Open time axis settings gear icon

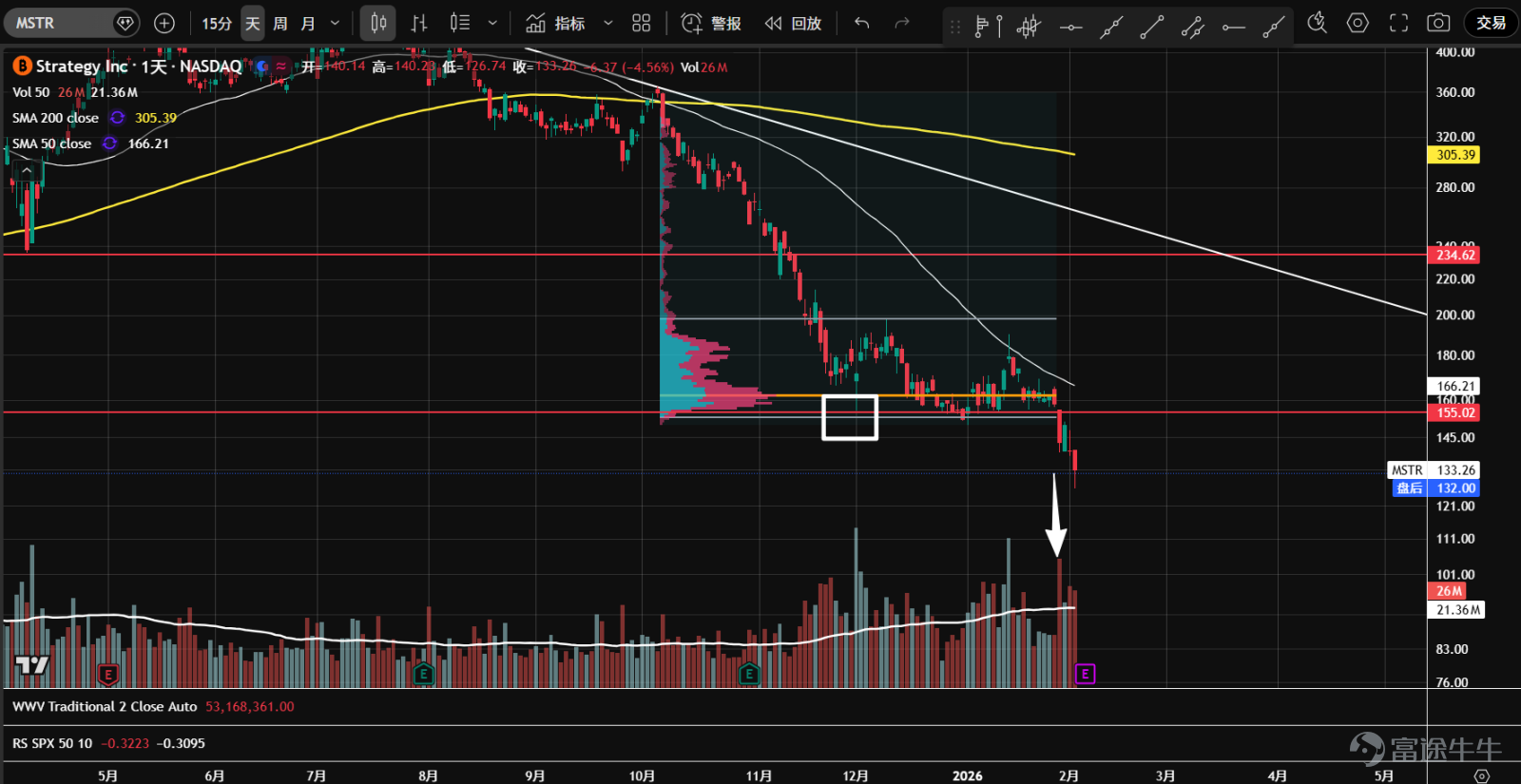[1481, 775]
